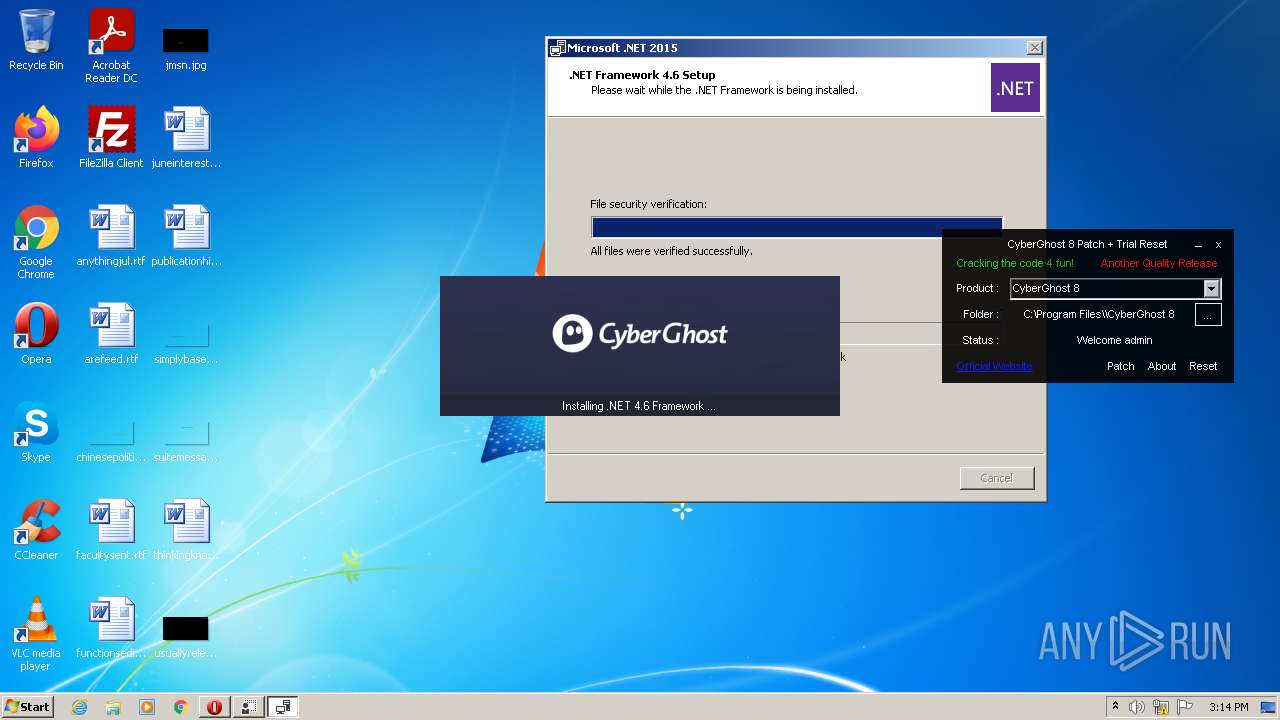Open the volume tray icon
1280x720 pixels.
click(x=1137, y=707)
